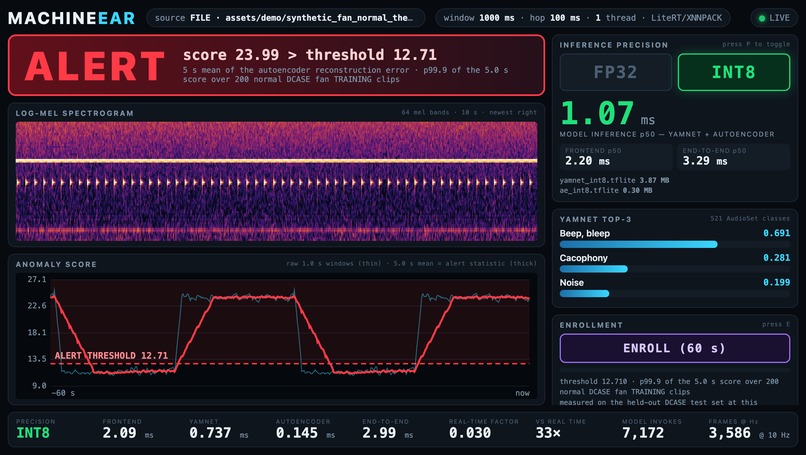Click the FRONTEND p50 2.20 ms card

coord(616,157)
